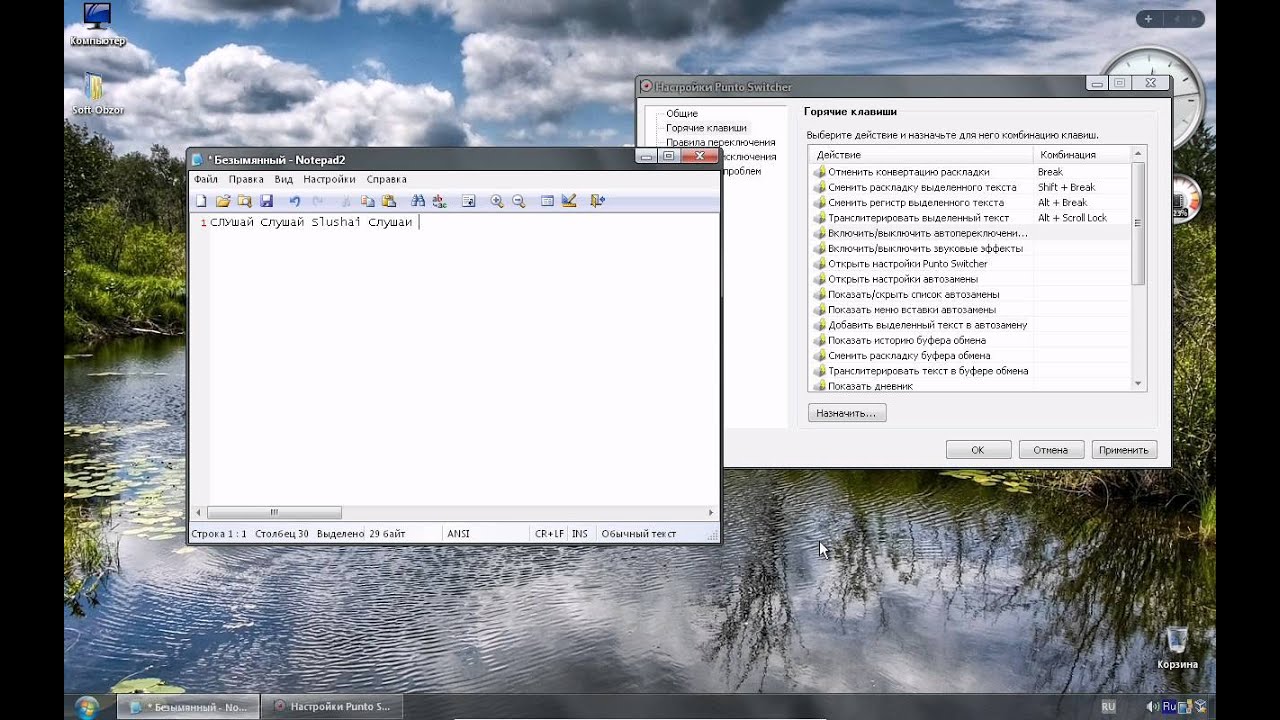This screenshot has height=720, width=1280.
Task: Paste from clipboard using Notepad2 toolbar icon
Action: tap(389, 201)
